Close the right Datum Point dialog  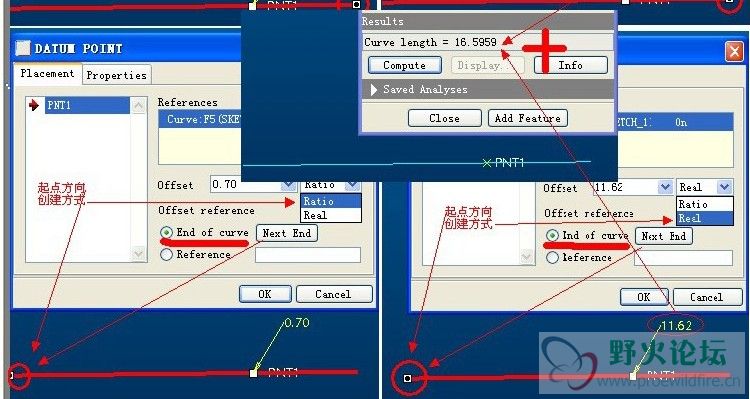coord(734,51)
